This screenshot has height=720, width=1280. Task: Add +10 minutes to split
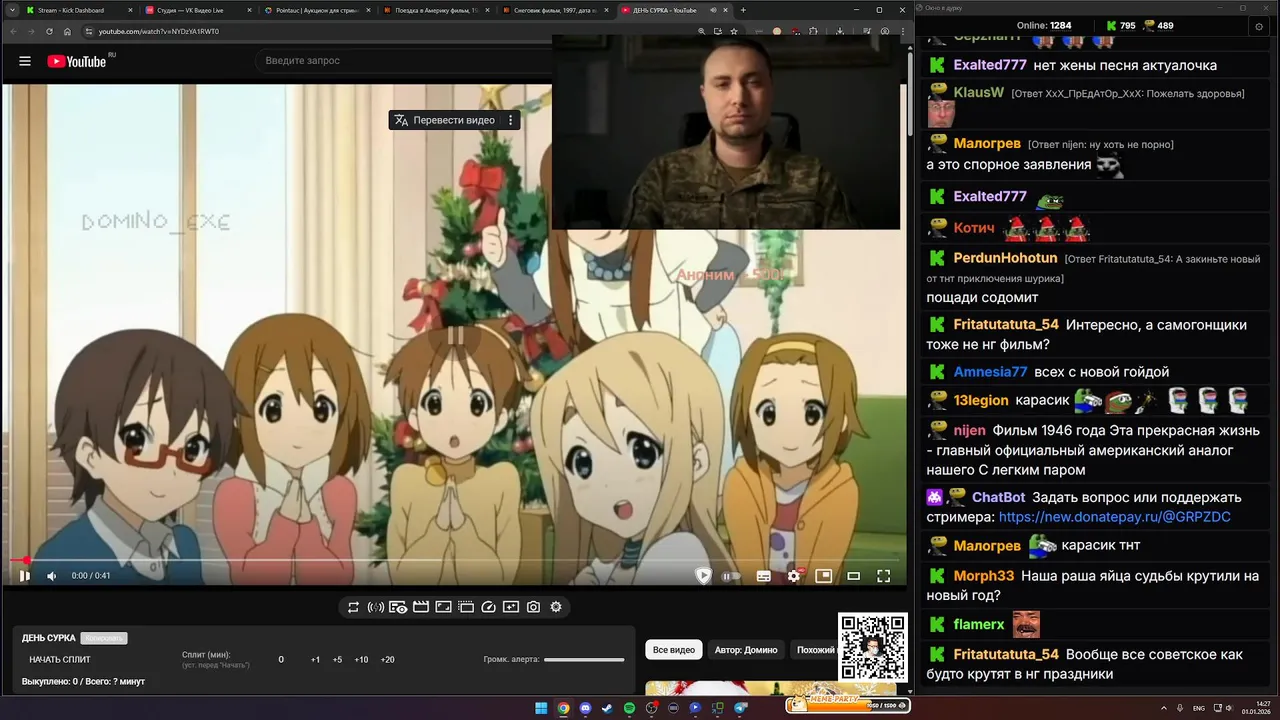[361, 660]
